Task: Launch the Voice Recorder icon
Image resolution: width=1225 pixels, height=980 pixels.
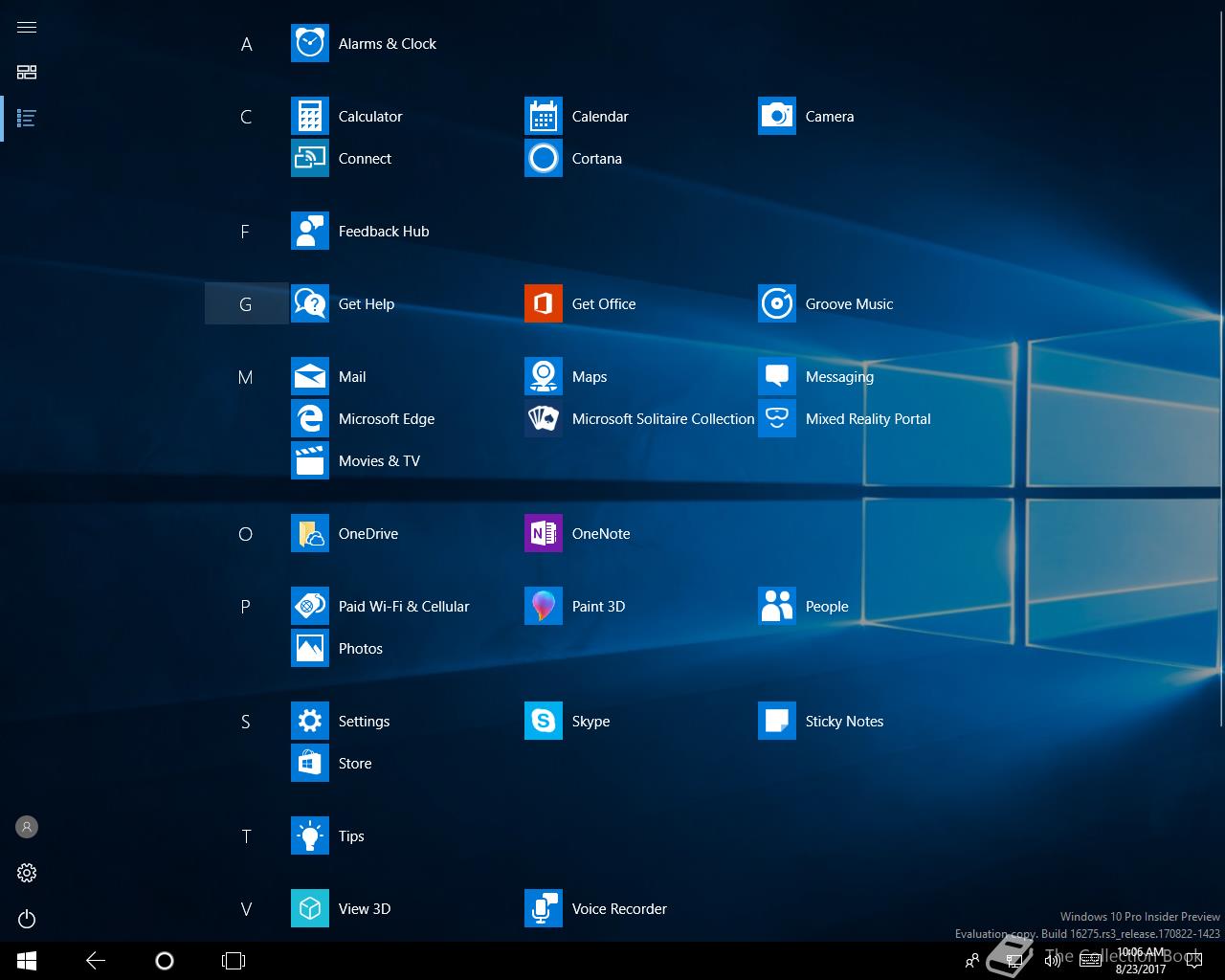Action: (543, 908)
